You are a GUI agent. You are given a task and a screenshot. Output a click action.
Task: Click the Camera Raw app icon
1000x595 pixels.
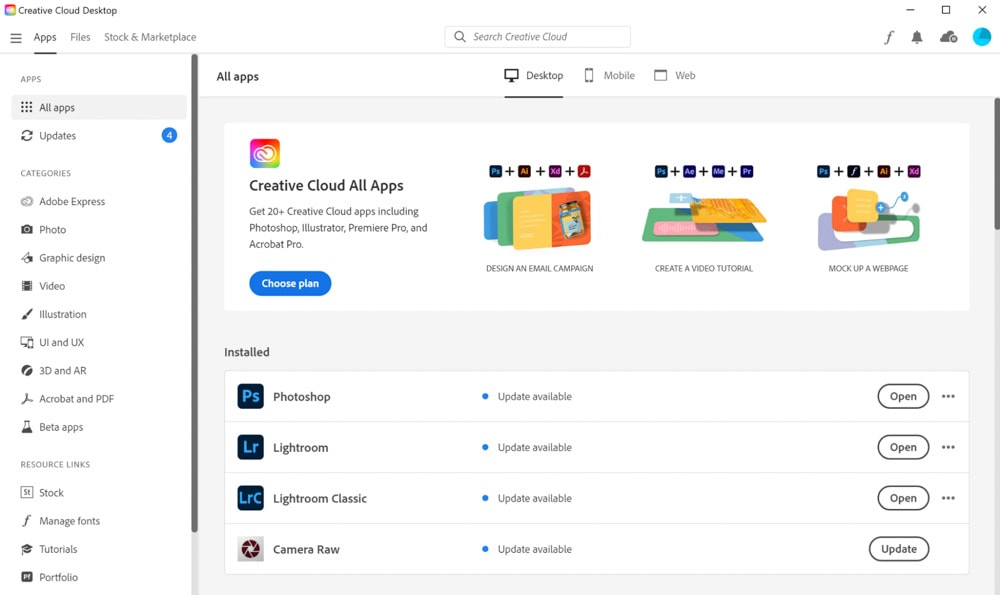point(251,549)
